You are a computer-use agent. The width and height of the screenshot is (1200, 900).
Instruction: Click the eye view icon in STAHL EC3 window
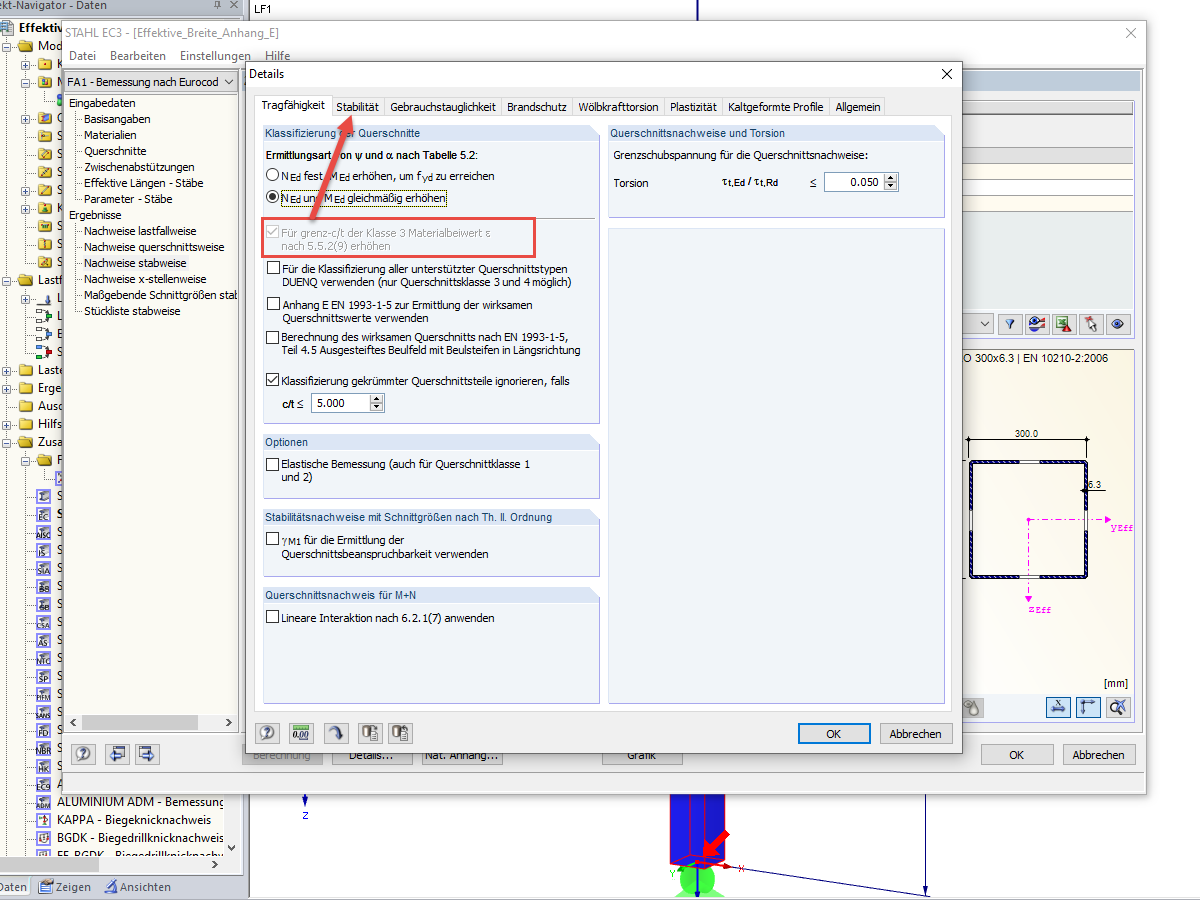point(1118,324)
